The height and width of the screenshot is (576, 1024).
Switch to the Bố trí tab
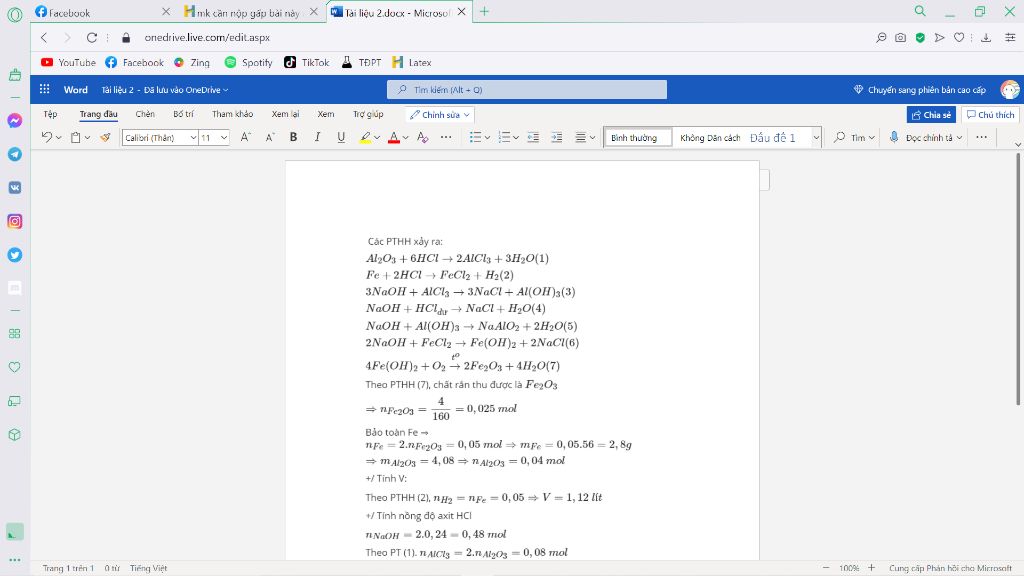click(184, 114)
